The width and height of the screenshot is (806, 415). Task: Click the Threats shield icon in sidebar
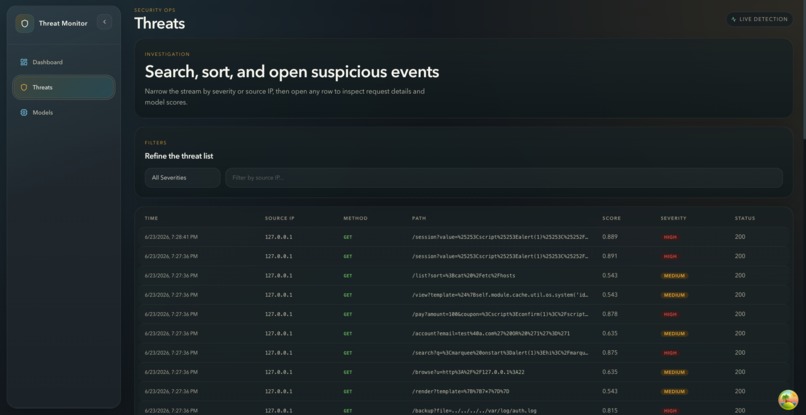(x=24, y=87)
